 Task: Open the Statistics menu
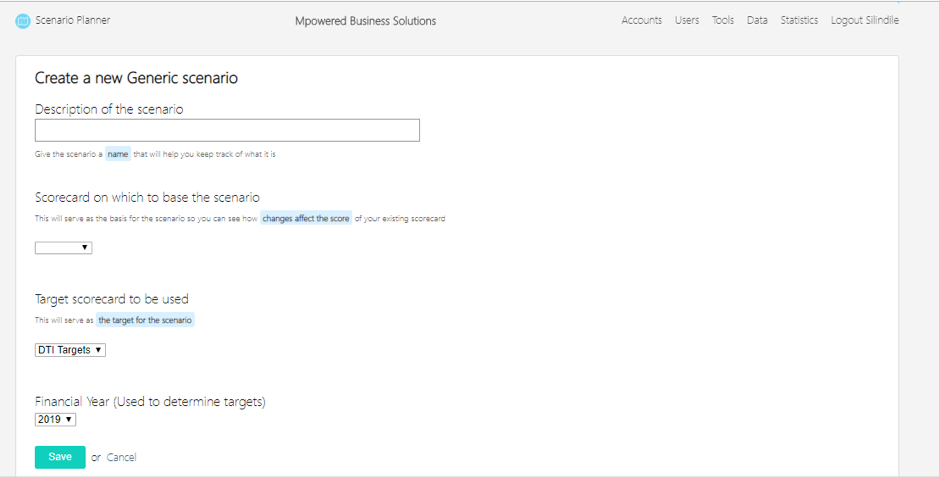[799, 20]
